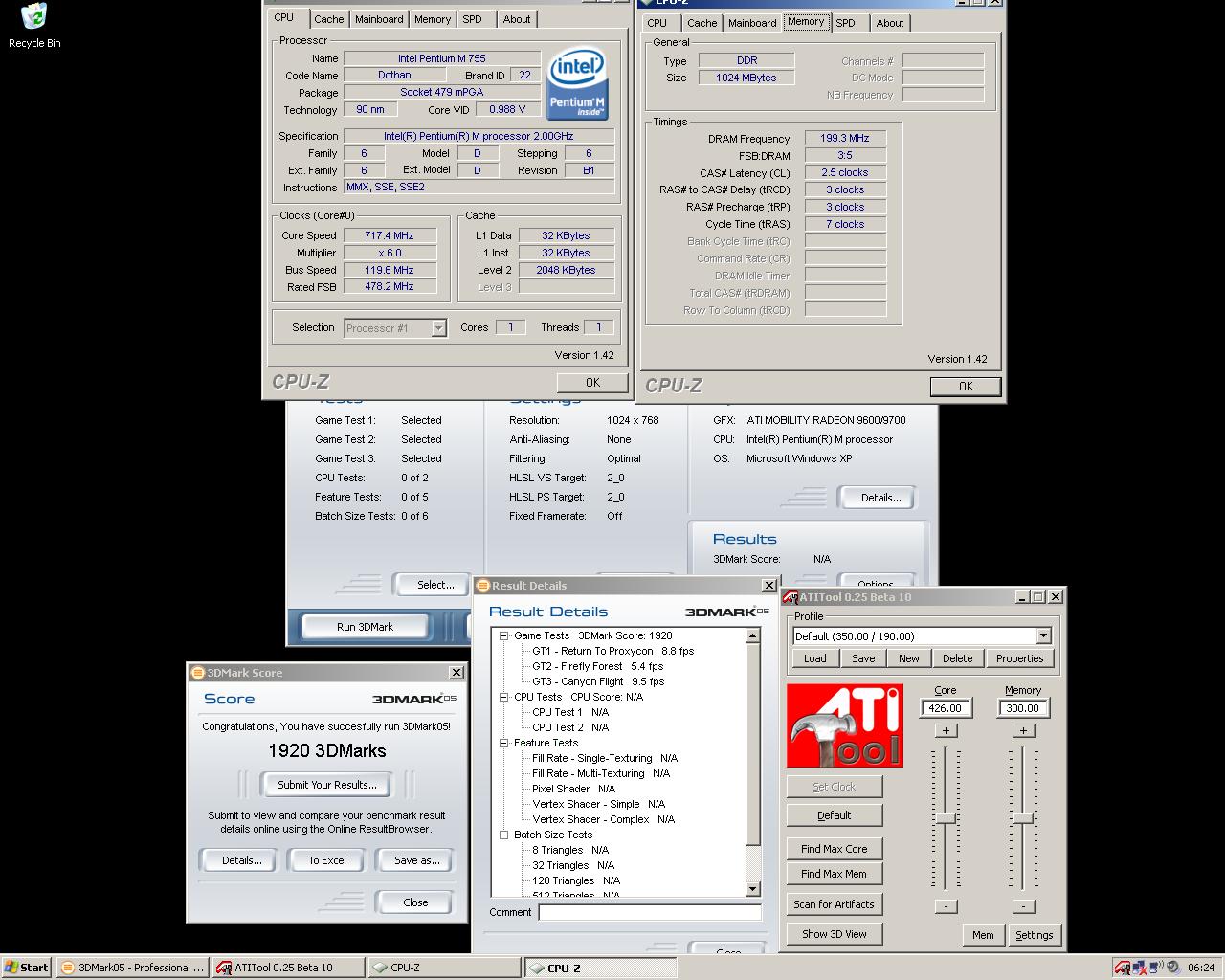Screen dimensions: 1225x980
Task: Open the ATITool Profile dropdown
Action: click(1043, 636)
